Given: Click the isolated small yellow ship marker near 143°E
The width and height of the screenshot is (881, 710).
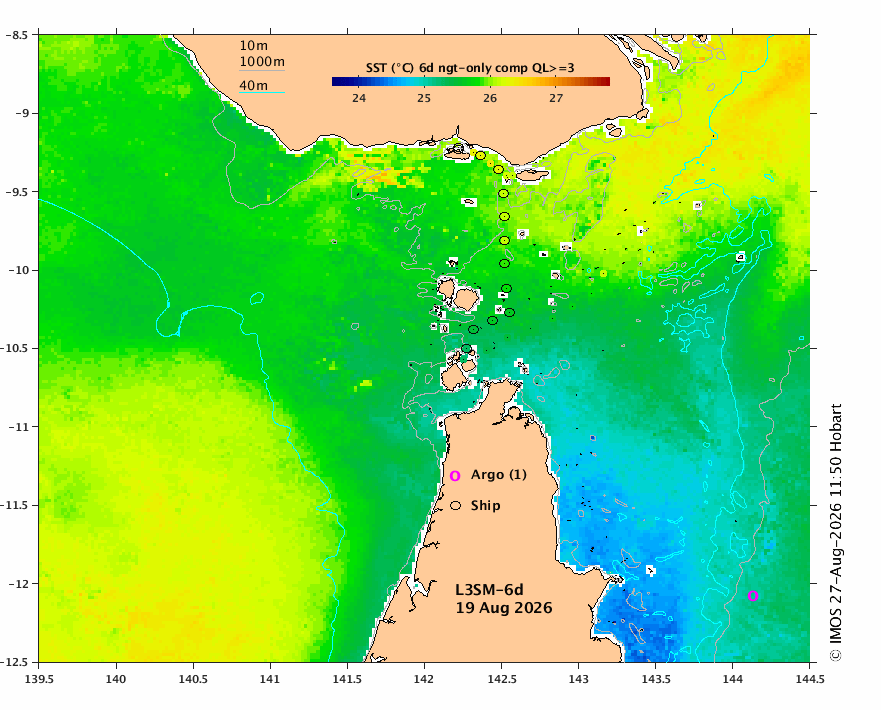Looking at the screenshot, I should pyautogui.click(x=603, y=274).
